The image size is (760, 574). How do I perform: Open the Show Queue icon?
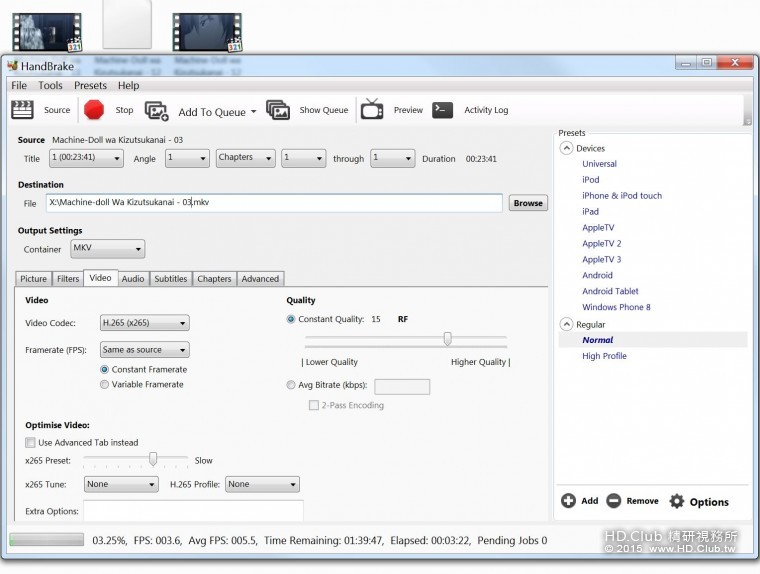coord(278,110)
